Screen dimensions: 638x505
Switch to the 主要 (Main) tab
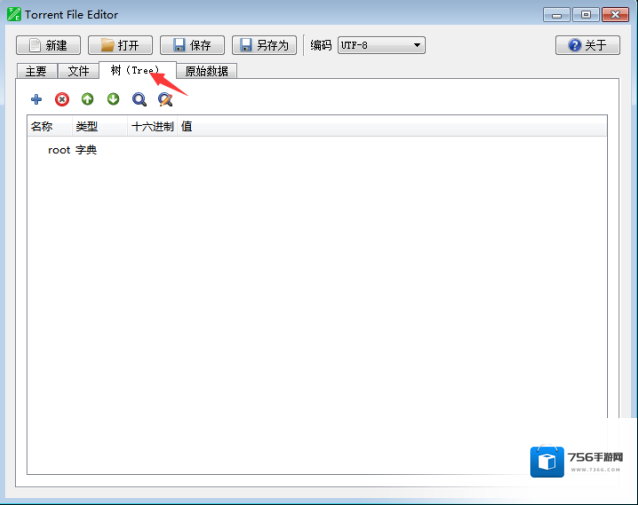(x=36, y=71)
